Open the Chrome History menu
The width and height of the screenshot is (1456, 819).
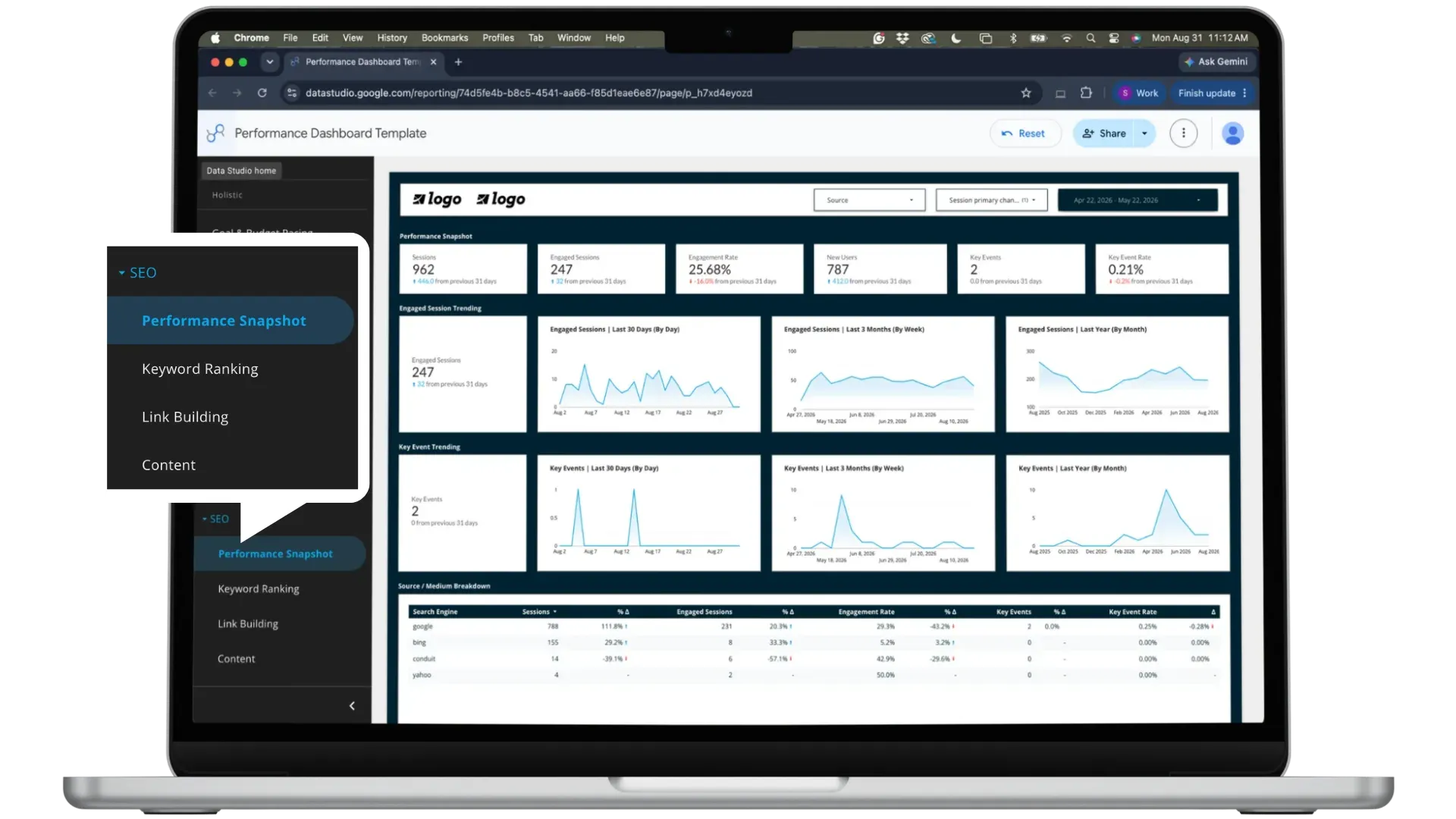tap(392, 38)
